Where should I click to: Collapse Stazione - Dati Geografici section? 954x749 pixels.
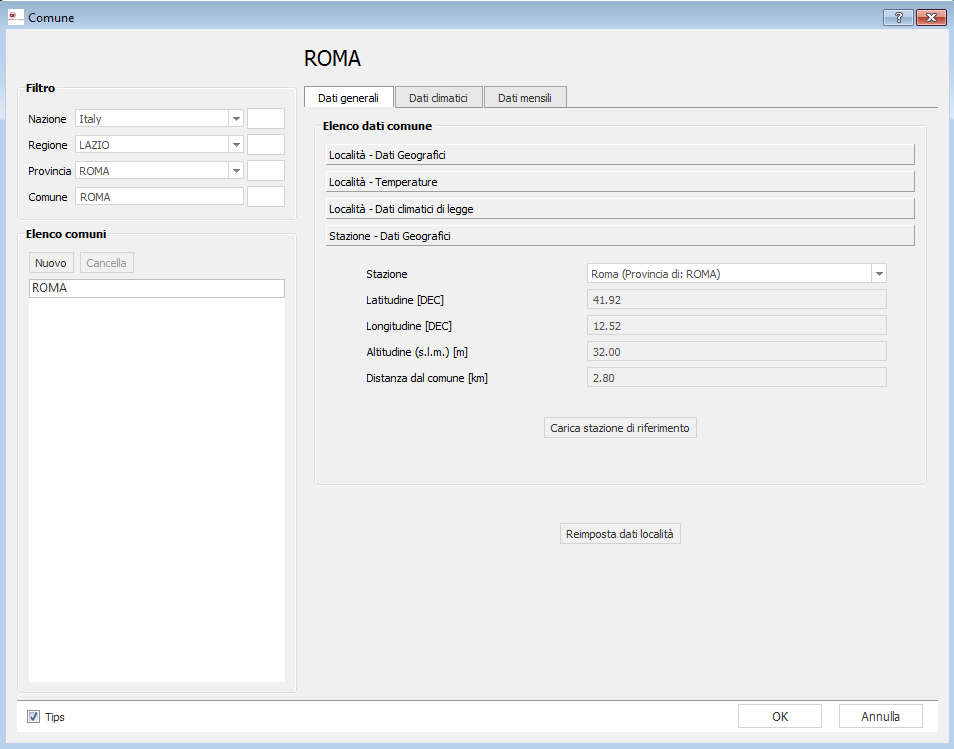click(x=620, y=236)
